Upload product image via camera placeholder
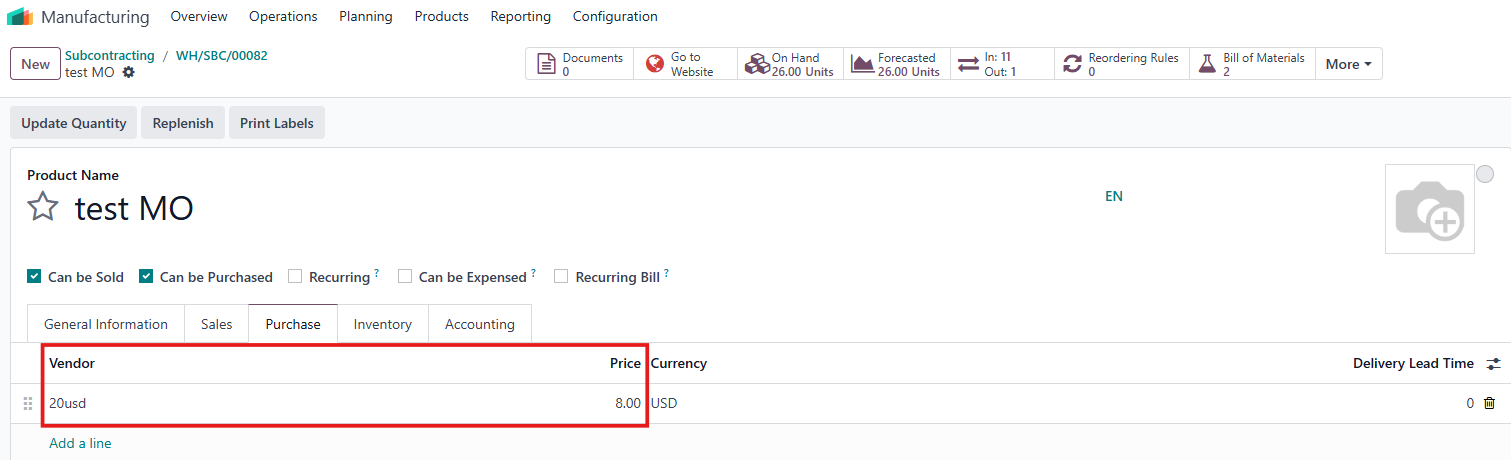The image size is (1511, 460). 1428,209
